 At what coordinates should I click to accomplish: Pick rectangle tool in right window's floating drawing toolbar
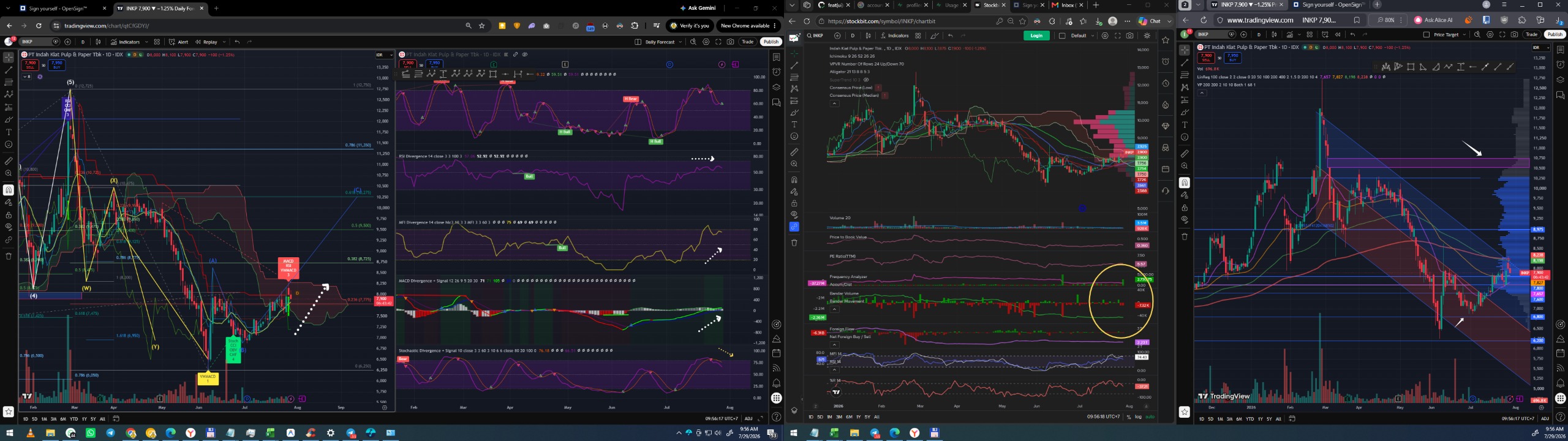coord(1411,67)
